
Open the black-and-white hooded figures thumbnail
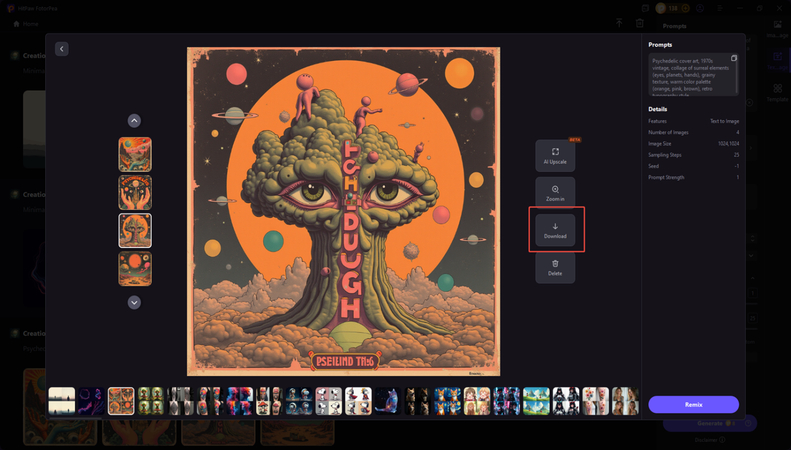[566, 401]
